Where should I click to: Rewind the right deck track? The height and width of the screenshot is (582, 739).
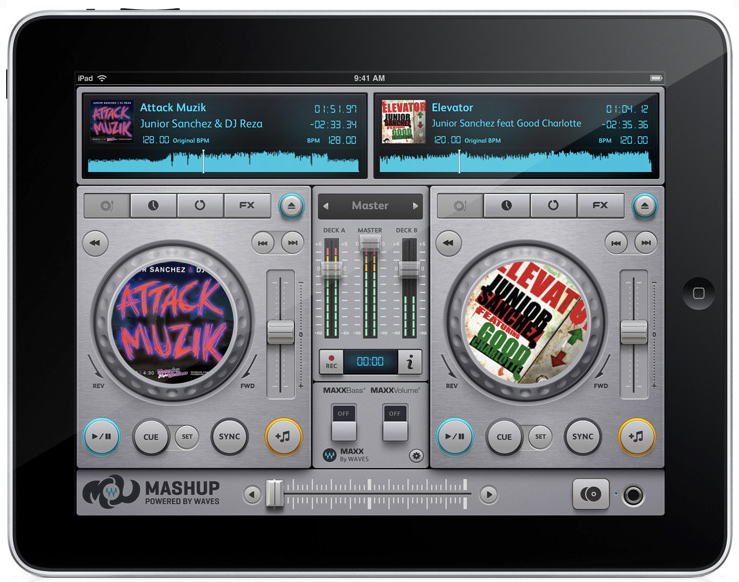[448, 243]
